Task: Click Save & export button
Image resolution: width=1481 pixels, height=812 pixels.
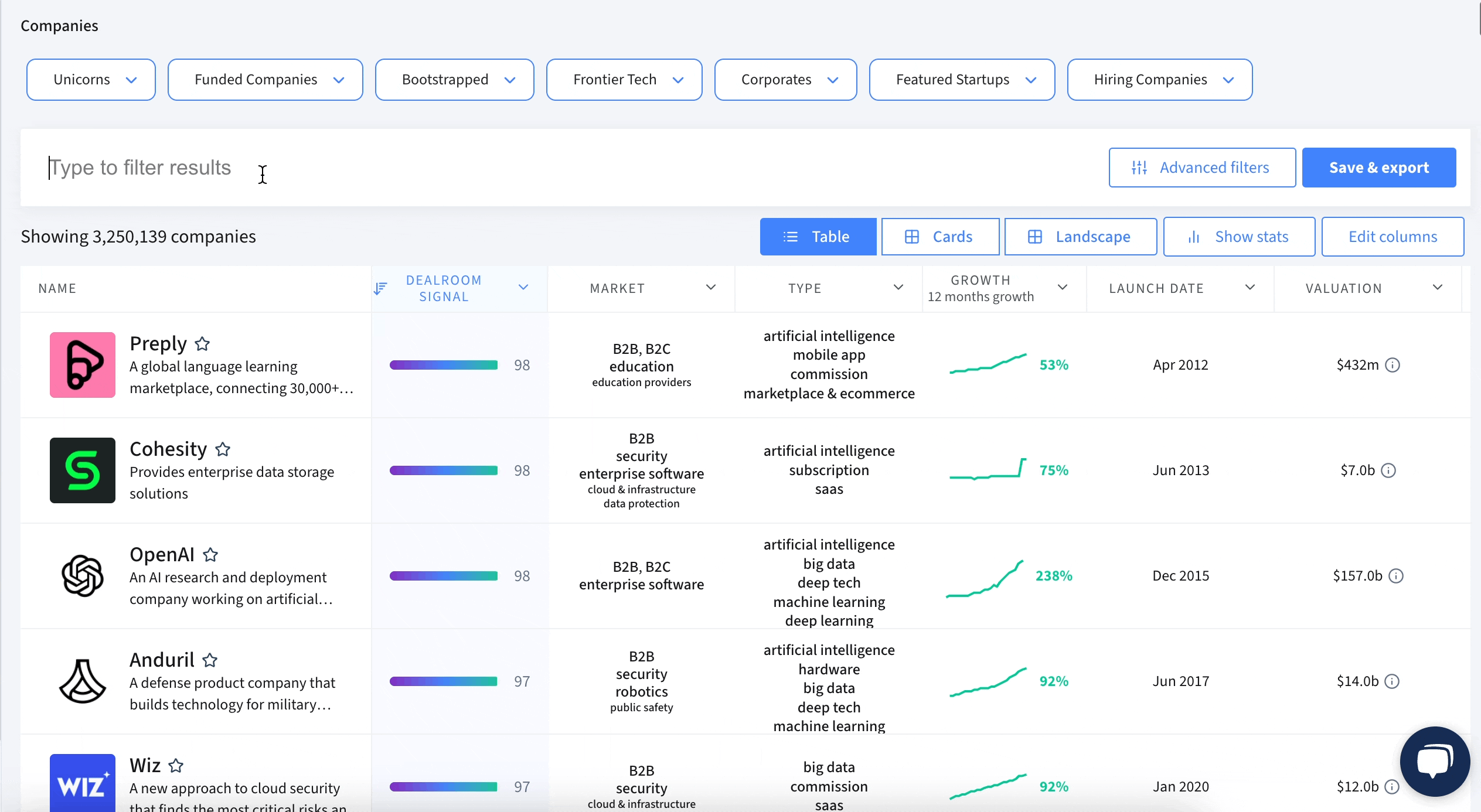Action: (1379, 168)
